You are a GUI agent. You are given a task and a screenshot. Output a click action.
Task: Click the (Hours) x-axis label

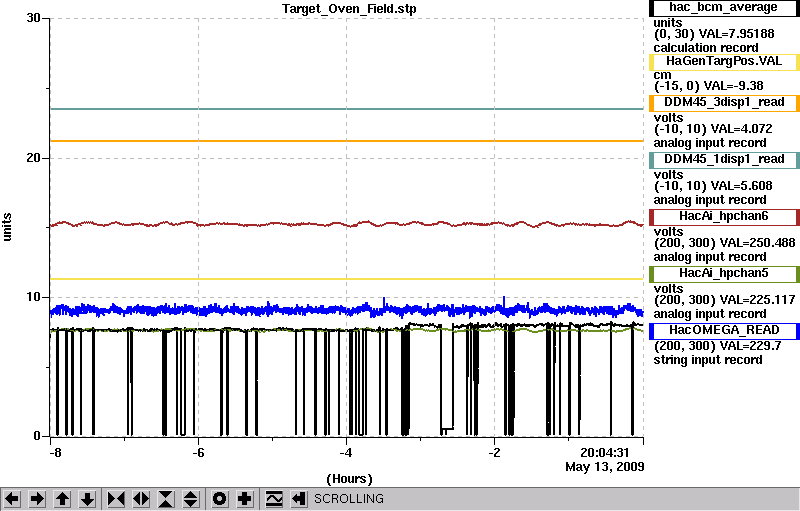(349, 479)
